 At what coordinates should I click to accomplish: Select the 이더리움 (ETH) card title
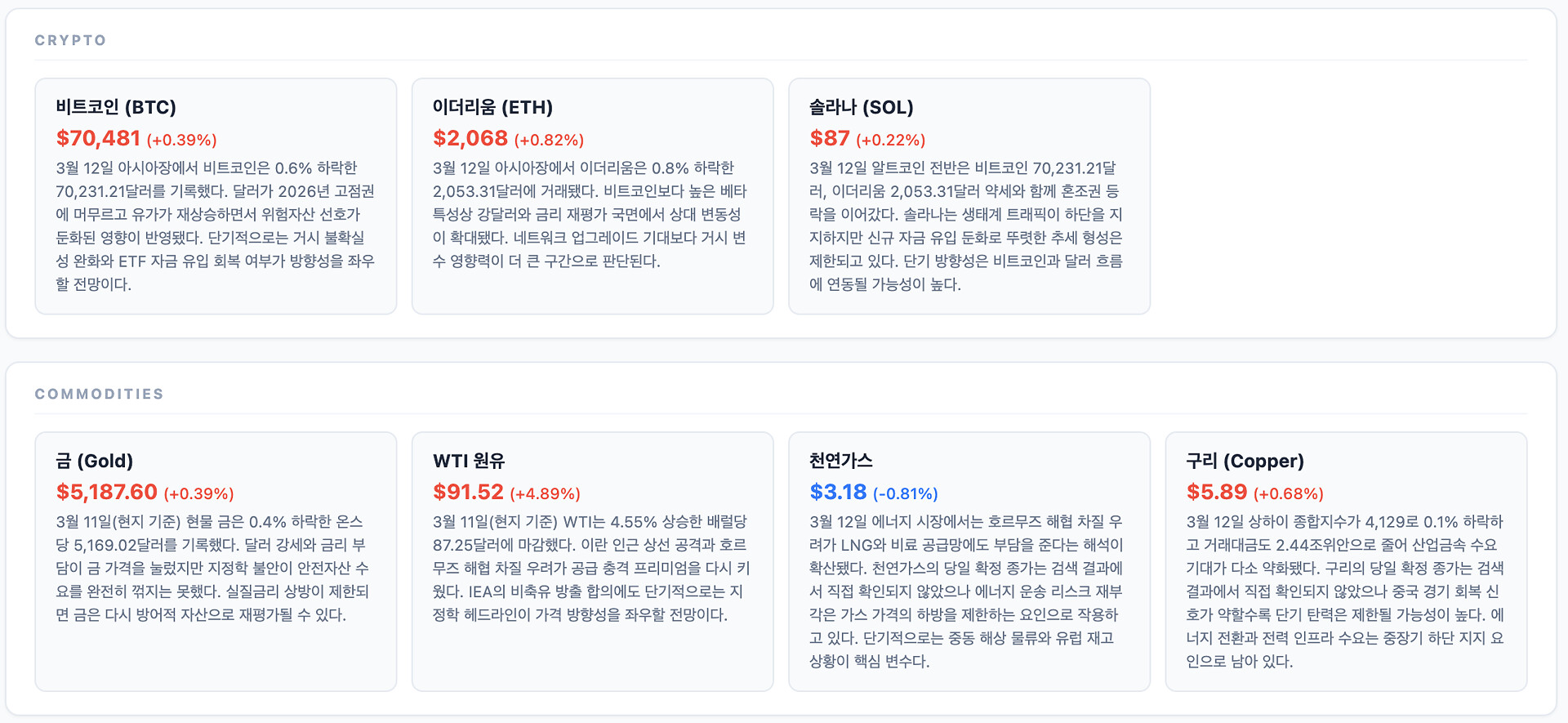[492, 107]
